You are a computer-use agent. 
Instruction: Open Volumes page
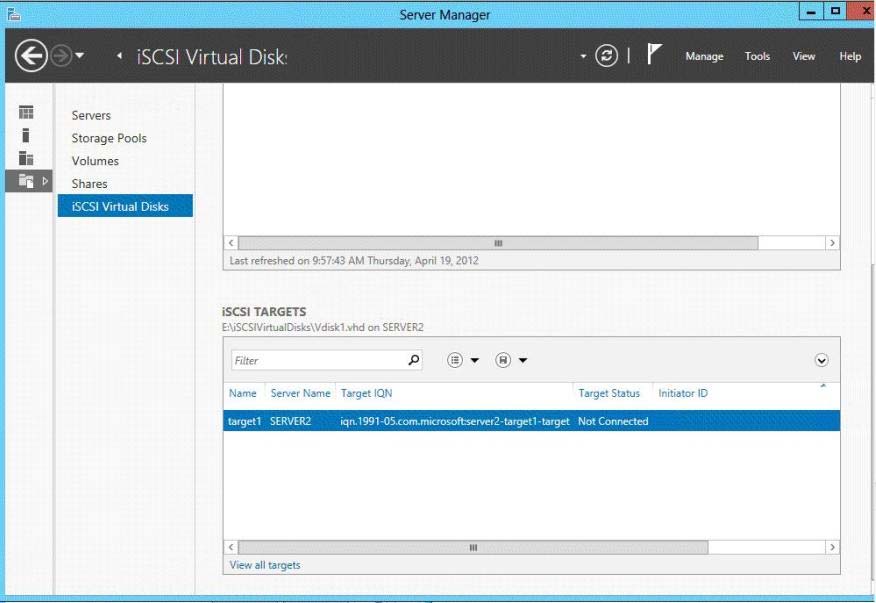click(x=95, y=161)
